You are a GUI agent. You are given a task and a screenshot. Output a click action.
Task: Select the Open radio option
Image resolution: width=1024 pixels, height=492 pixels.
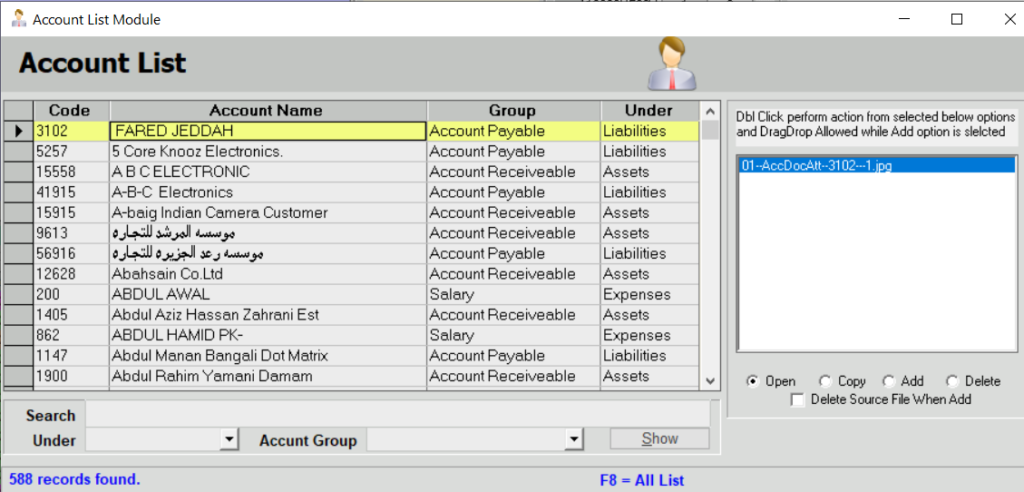click(x=756, y=381)
